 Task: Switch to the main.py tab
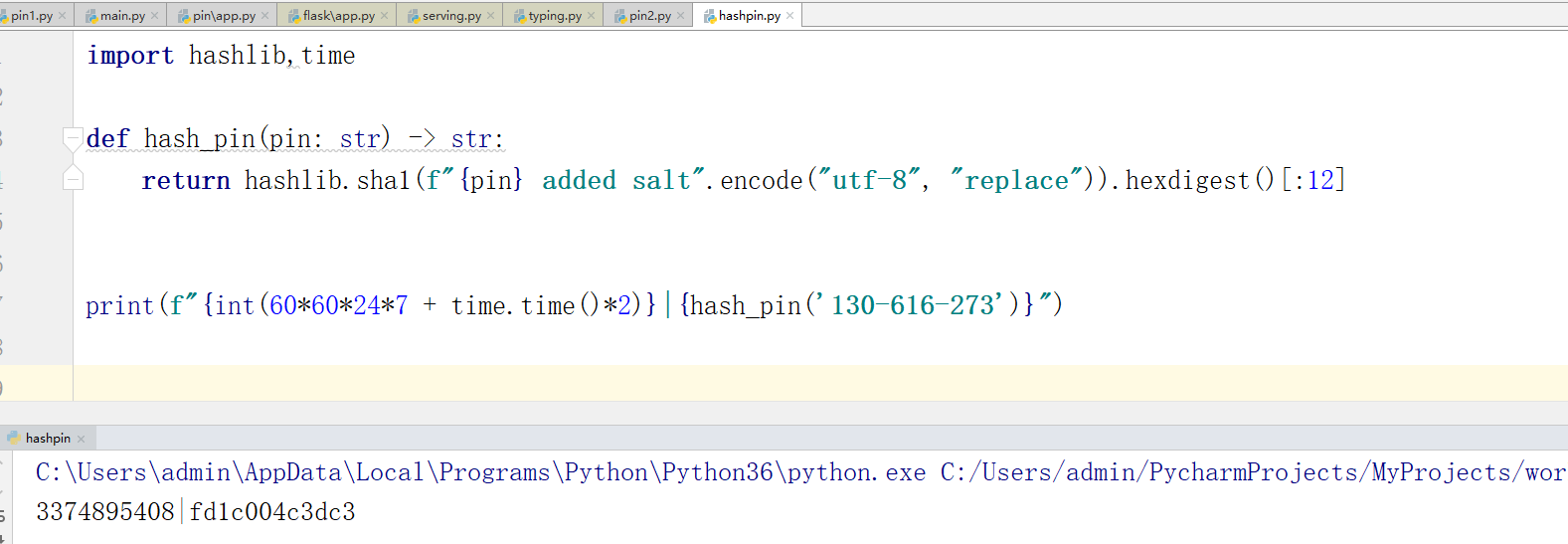[x=121, y=16]
